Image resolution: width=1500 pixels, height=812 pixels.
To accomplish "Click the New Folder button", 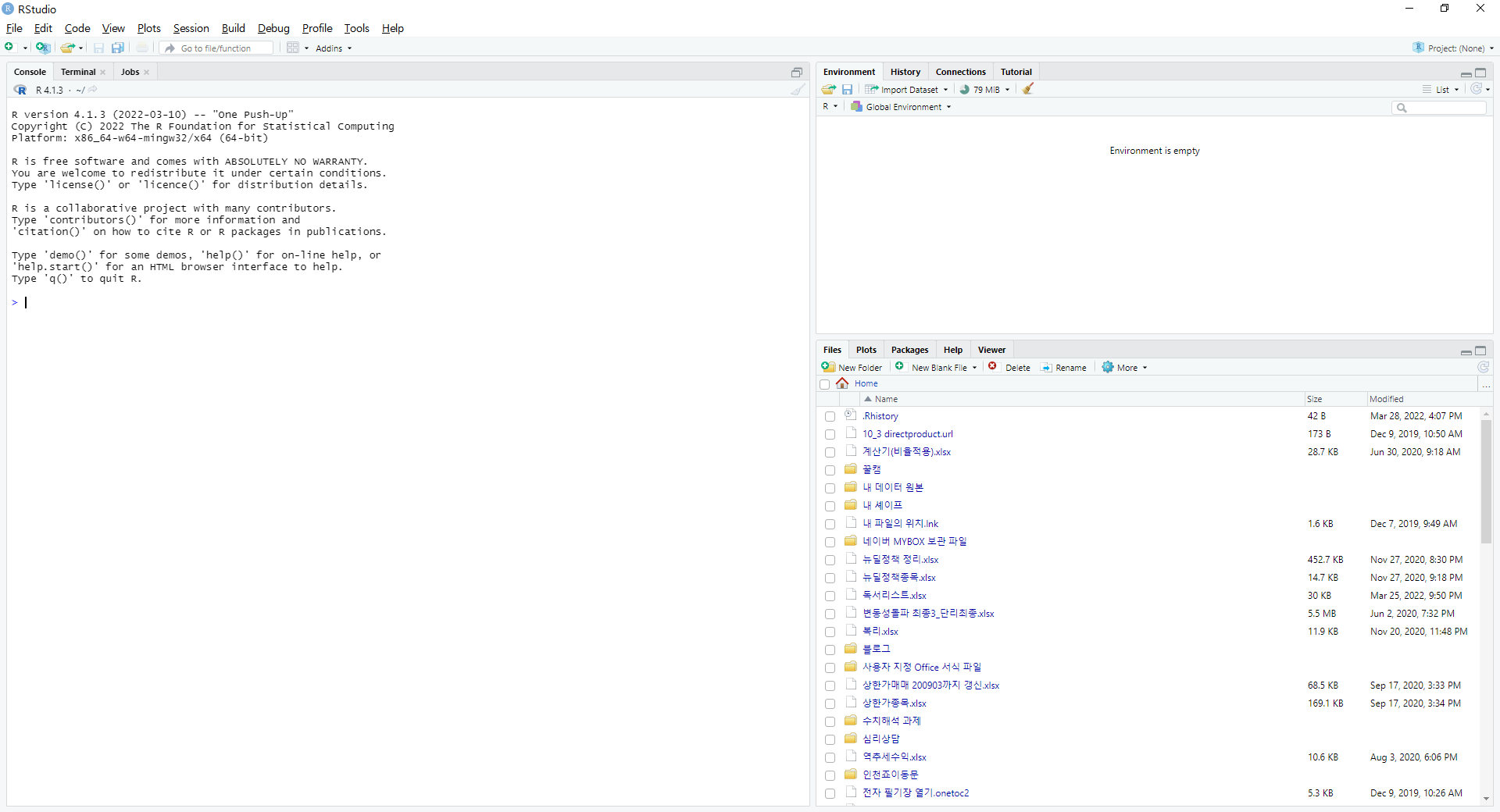I will pos(852,368).
